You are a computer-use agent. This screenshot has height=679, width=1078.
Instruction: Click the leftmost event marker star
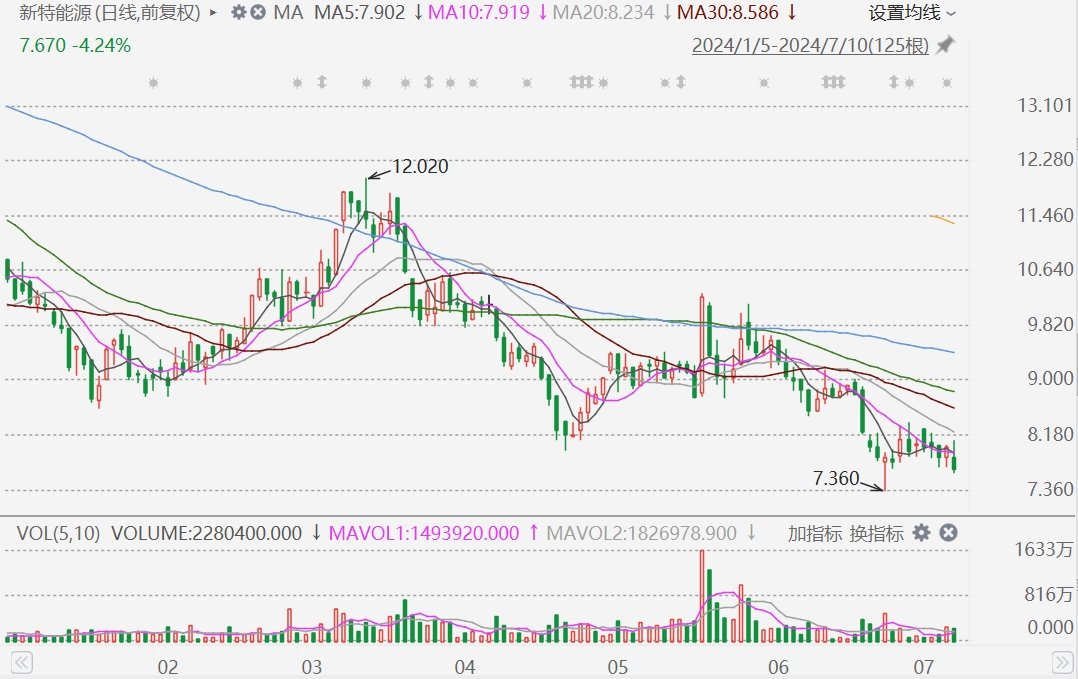click(152, 83)
